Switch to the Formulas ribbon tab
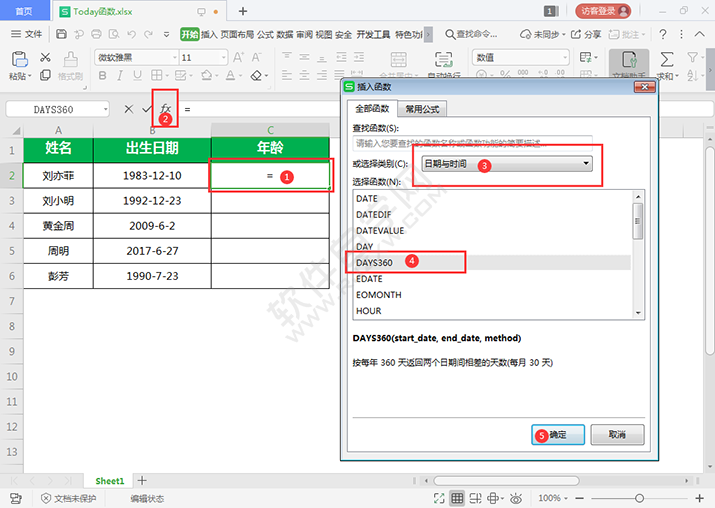 tap(265, 34)
